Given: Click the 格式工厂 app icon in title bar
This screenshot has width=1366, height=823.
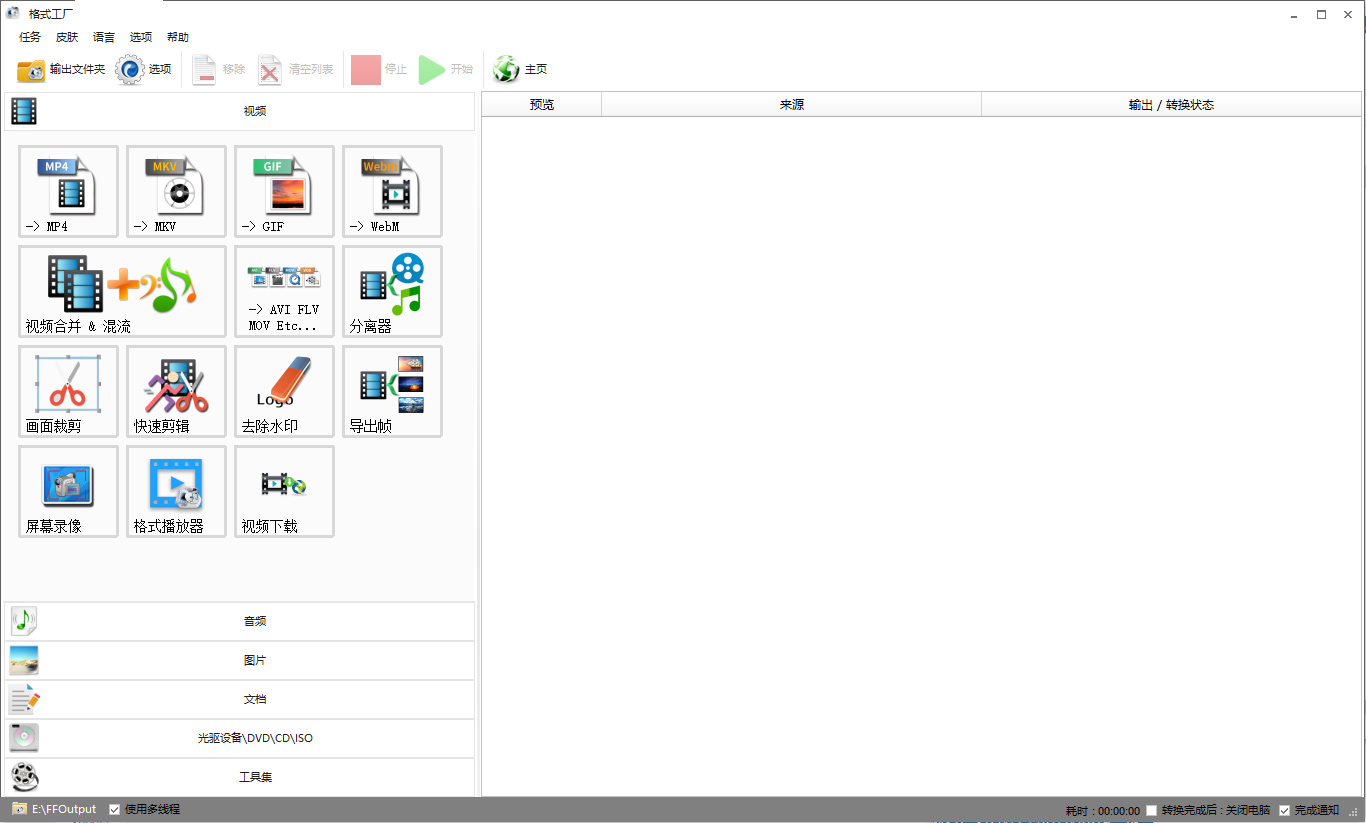Looking at the screenshot, I should click(13, 13).
